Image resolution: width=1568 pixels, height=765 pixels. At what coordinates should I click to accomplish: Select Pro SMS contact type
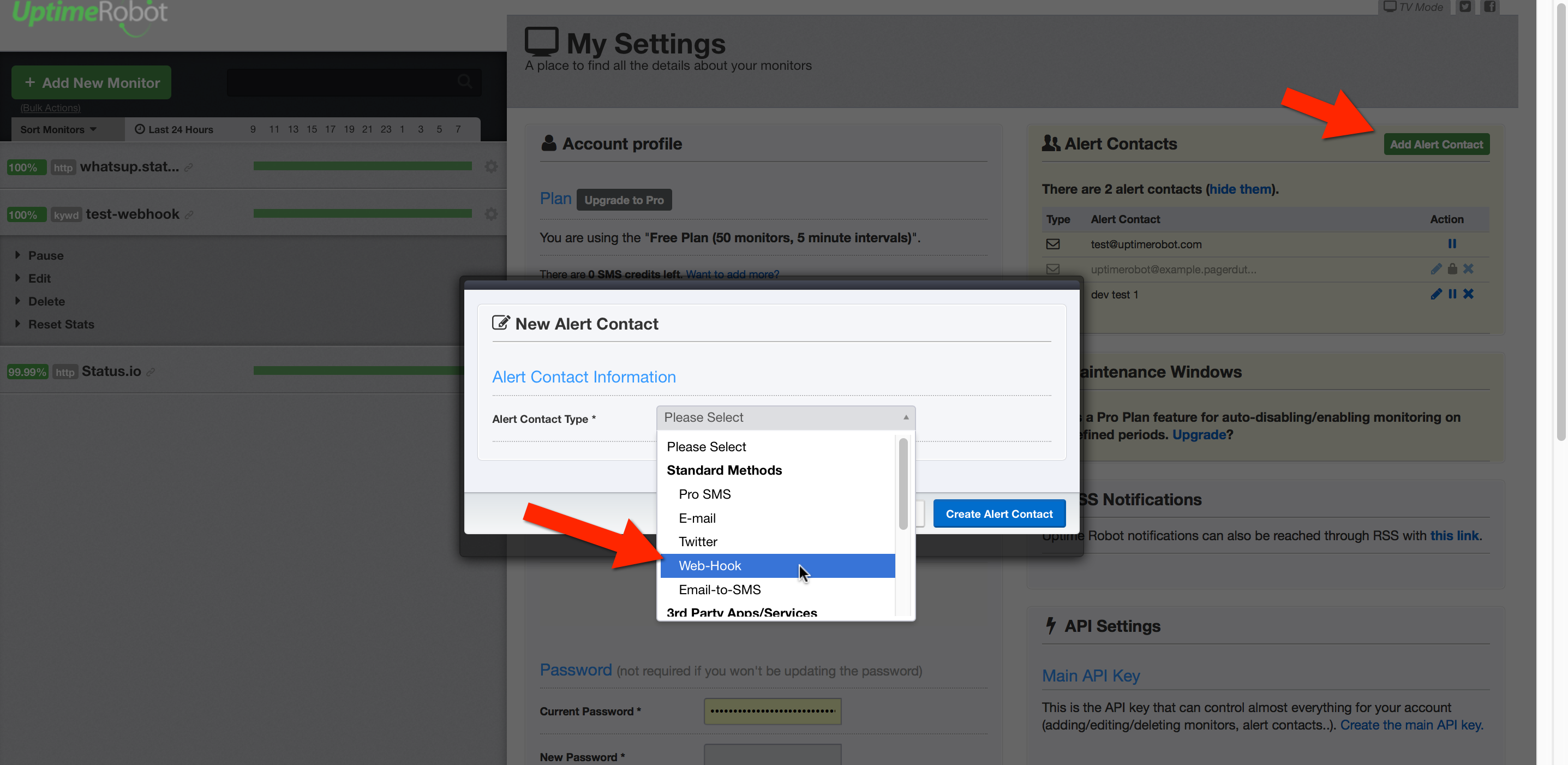coord(777,494)
